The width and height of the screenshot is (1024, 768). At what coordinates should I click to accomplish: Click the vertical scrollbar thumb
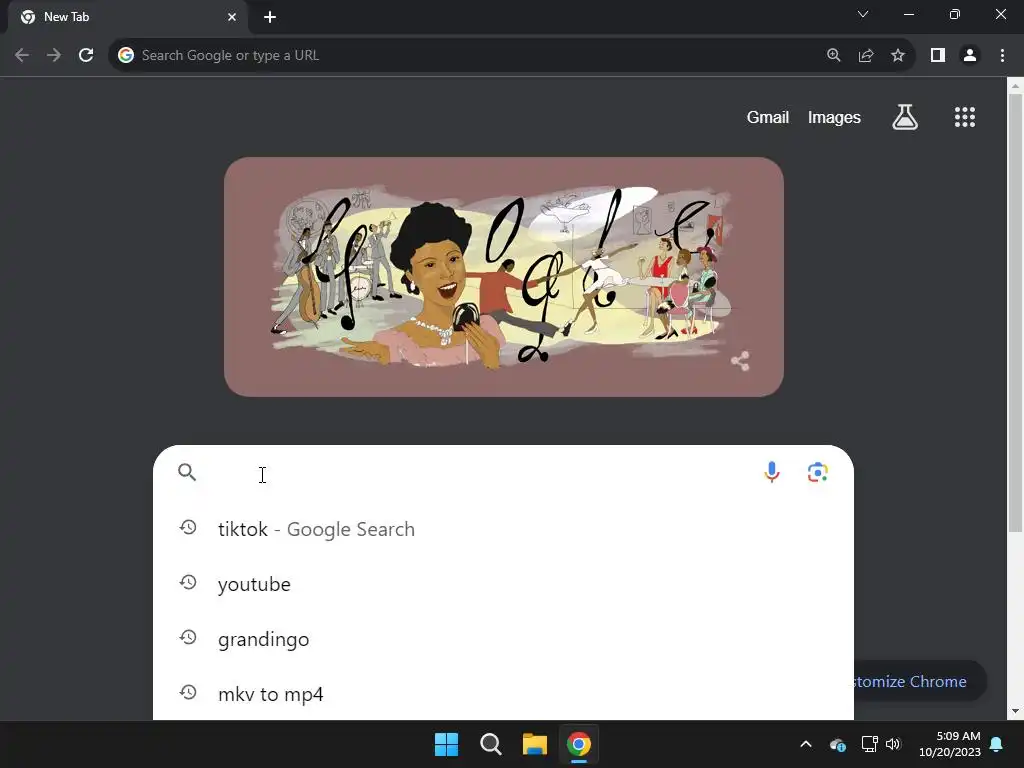tap(1015, 313)
